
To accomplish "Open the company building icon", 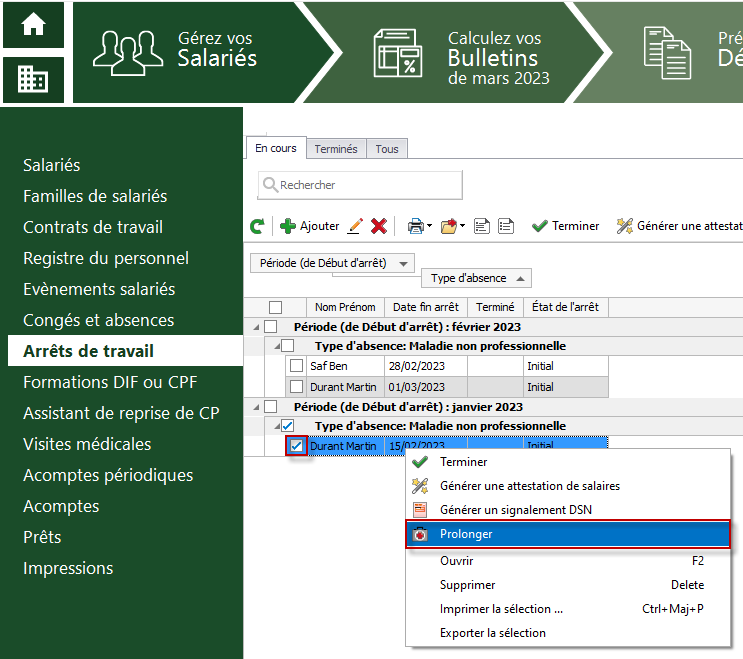I will click(33, 79).
